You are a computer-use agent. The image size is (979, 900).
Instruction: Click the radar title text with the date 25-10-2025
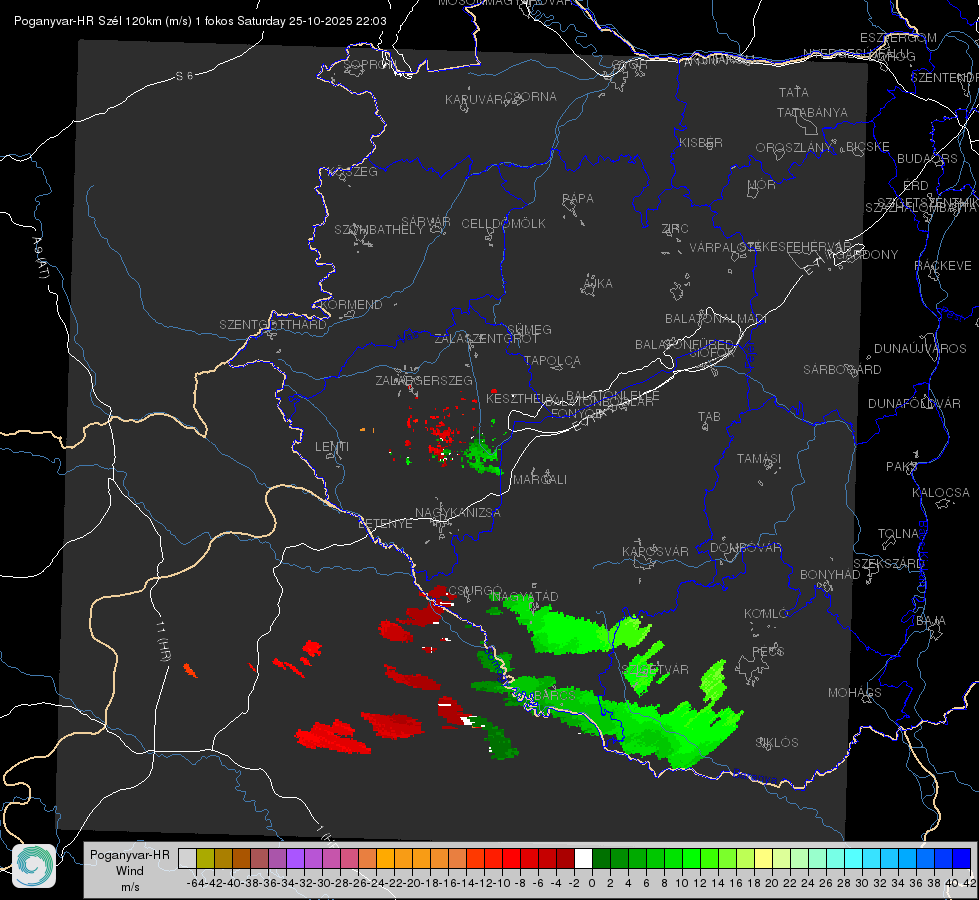coord(200,21)
